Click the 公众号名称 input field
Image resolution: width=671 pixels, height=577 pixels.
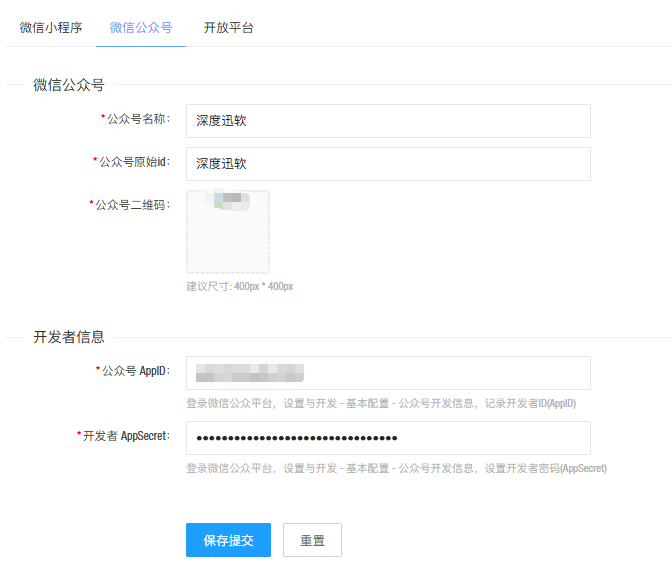pyautogui.click(x=388, y=121)
